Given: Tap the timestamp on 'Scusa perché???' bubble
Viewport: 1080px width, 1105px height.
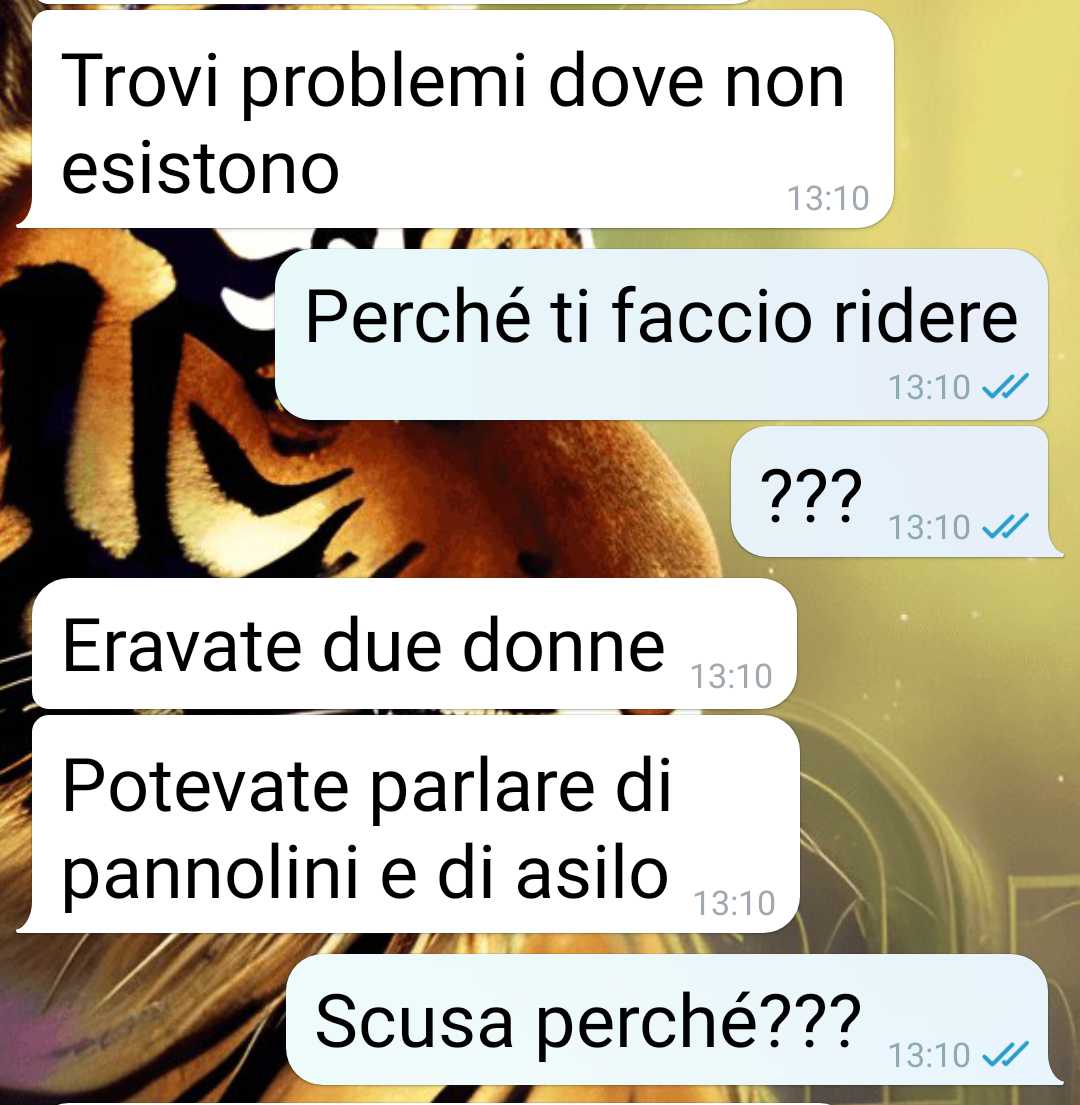Looking at the screenshot, I should (929, 1055).
